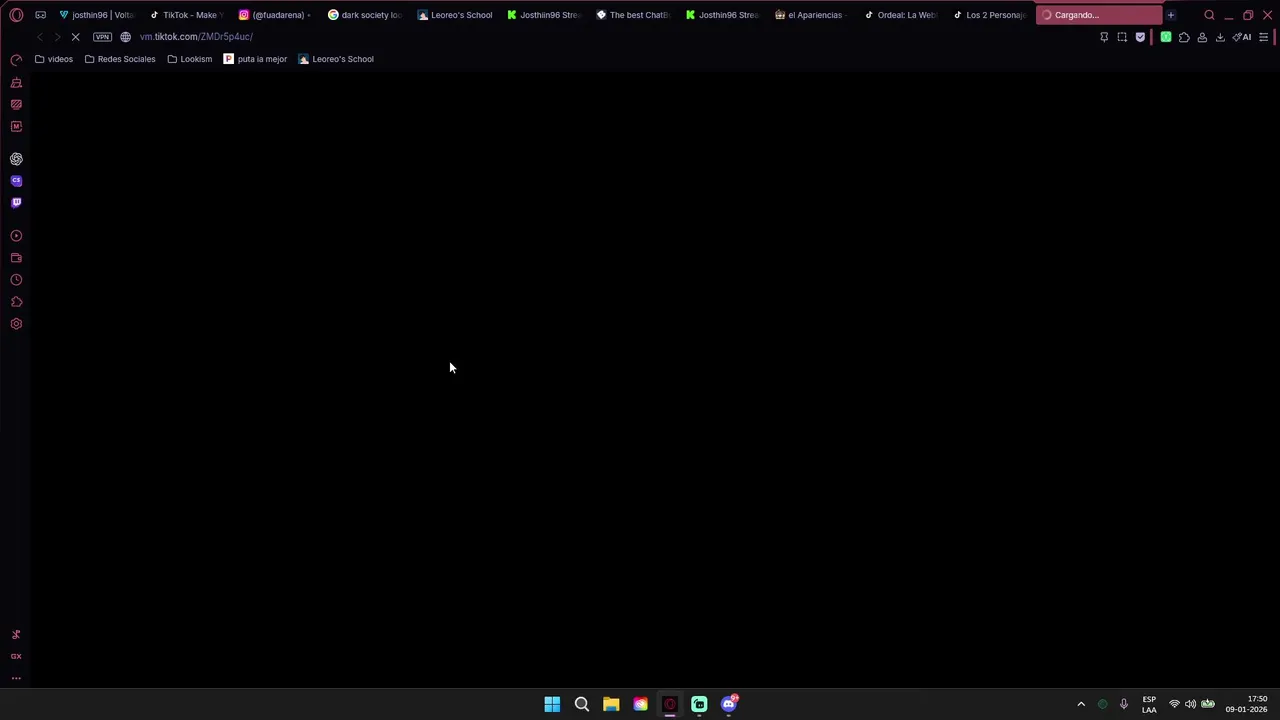This screenshot has width=1280, height=720.
Task: Switch to el Apariencias tab
Action: coord(811,15)
